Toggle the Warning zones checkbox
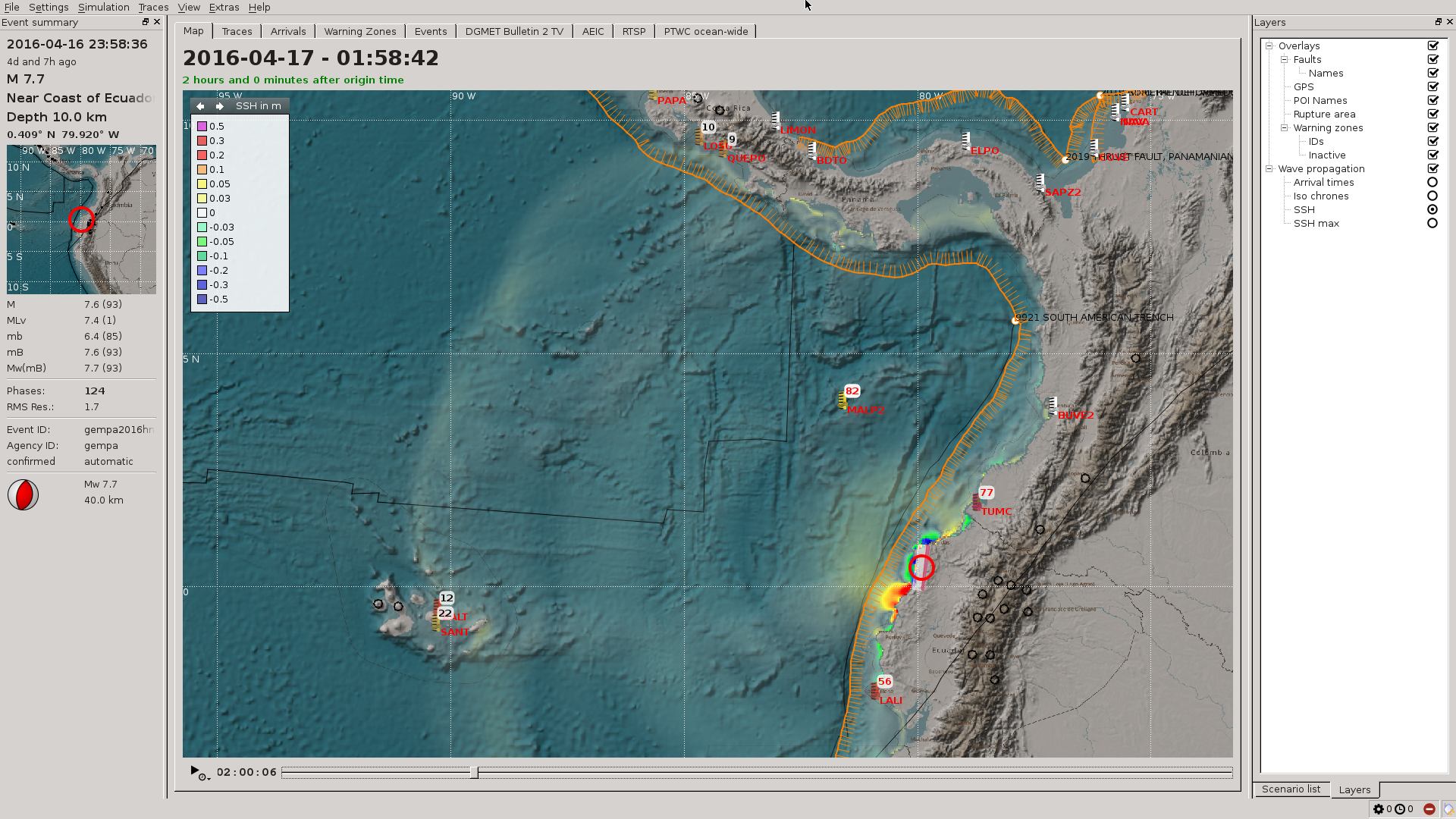1456x819 pixels. (1432, 128)
